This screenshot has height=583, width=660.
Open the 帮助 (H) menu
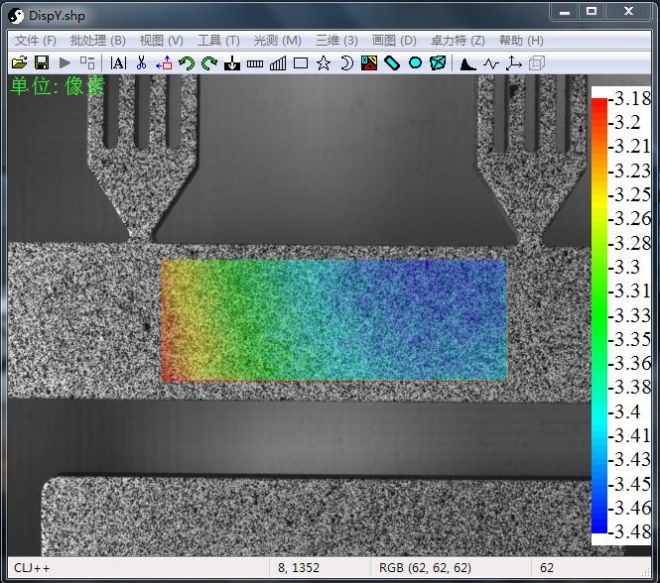[520, 40]
